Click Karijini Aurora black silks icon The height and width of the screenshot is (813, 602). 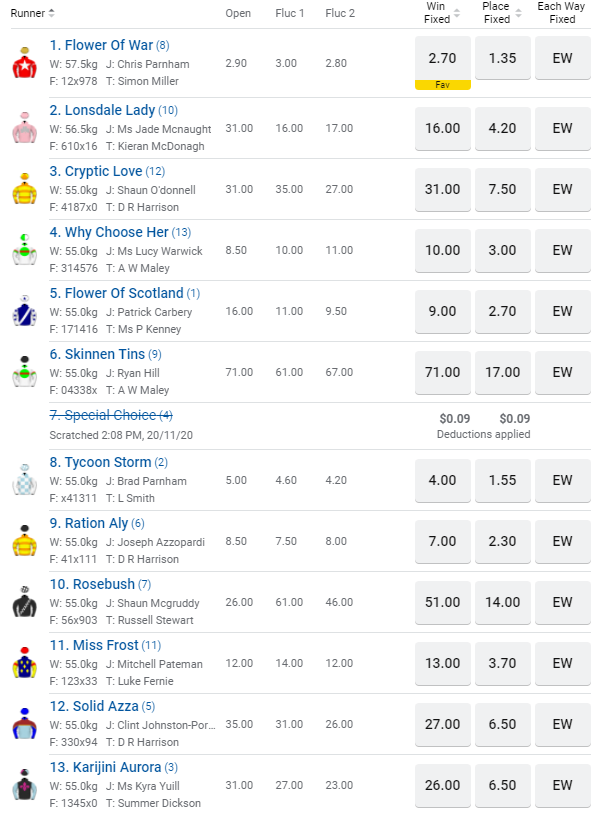pos(23,785)
